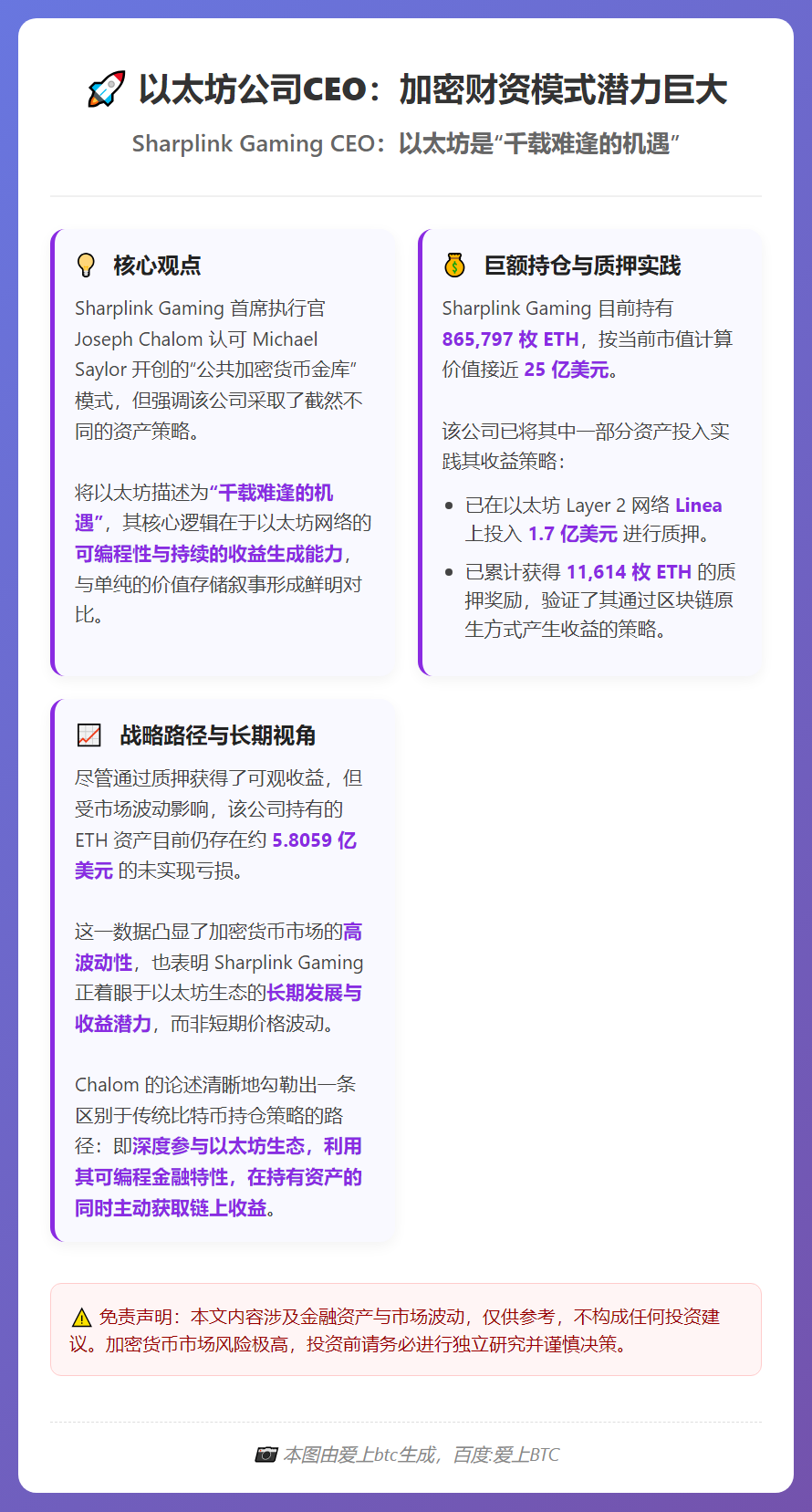Click the footer text 本图由爱上btc生成
The height and width of the screenshot is (1512, 812).
pyautogui.click(x=359, y=1455)
